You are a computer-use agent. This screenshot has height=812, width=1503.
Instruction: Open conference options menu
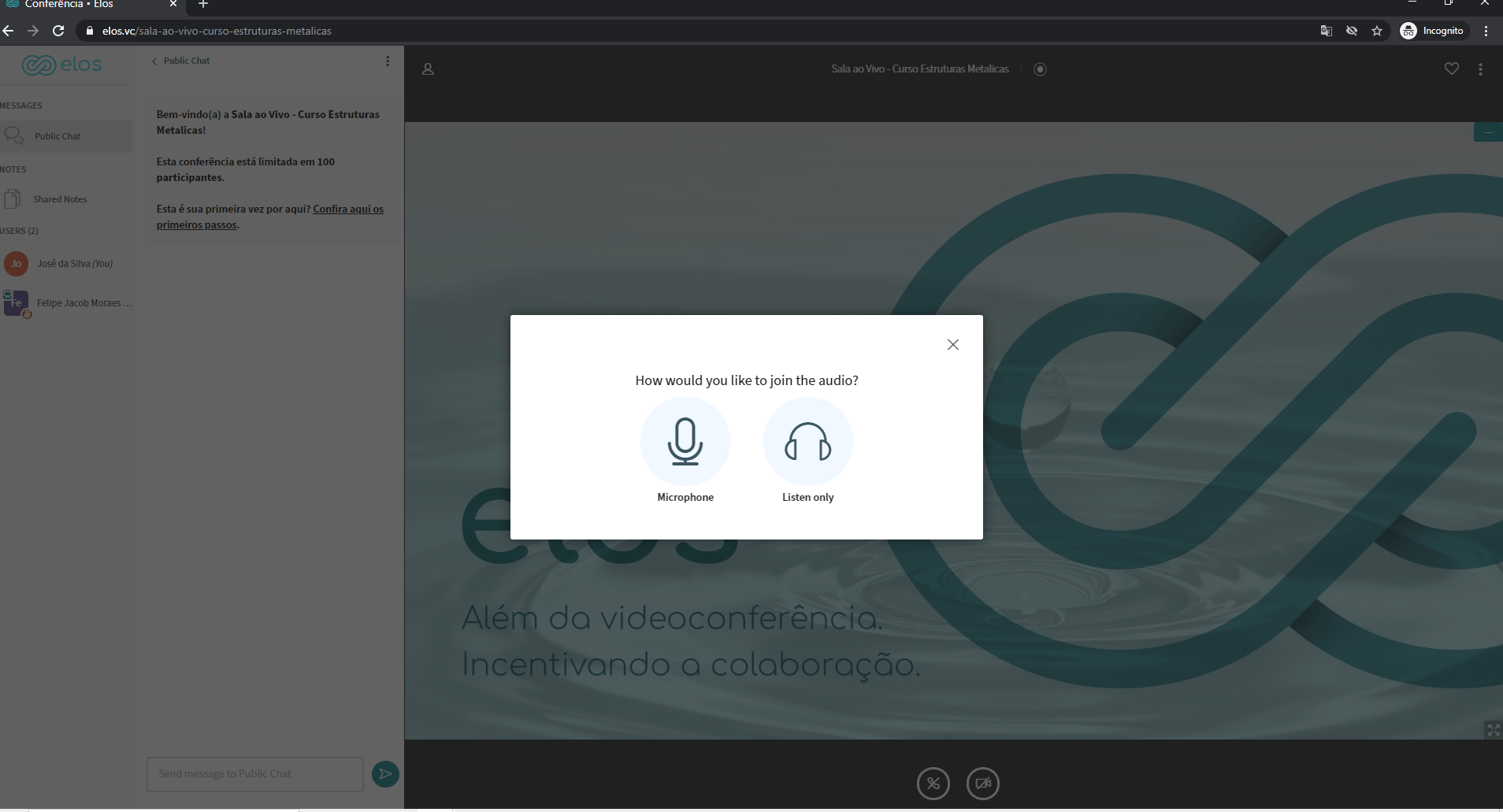pos(1481,69)
